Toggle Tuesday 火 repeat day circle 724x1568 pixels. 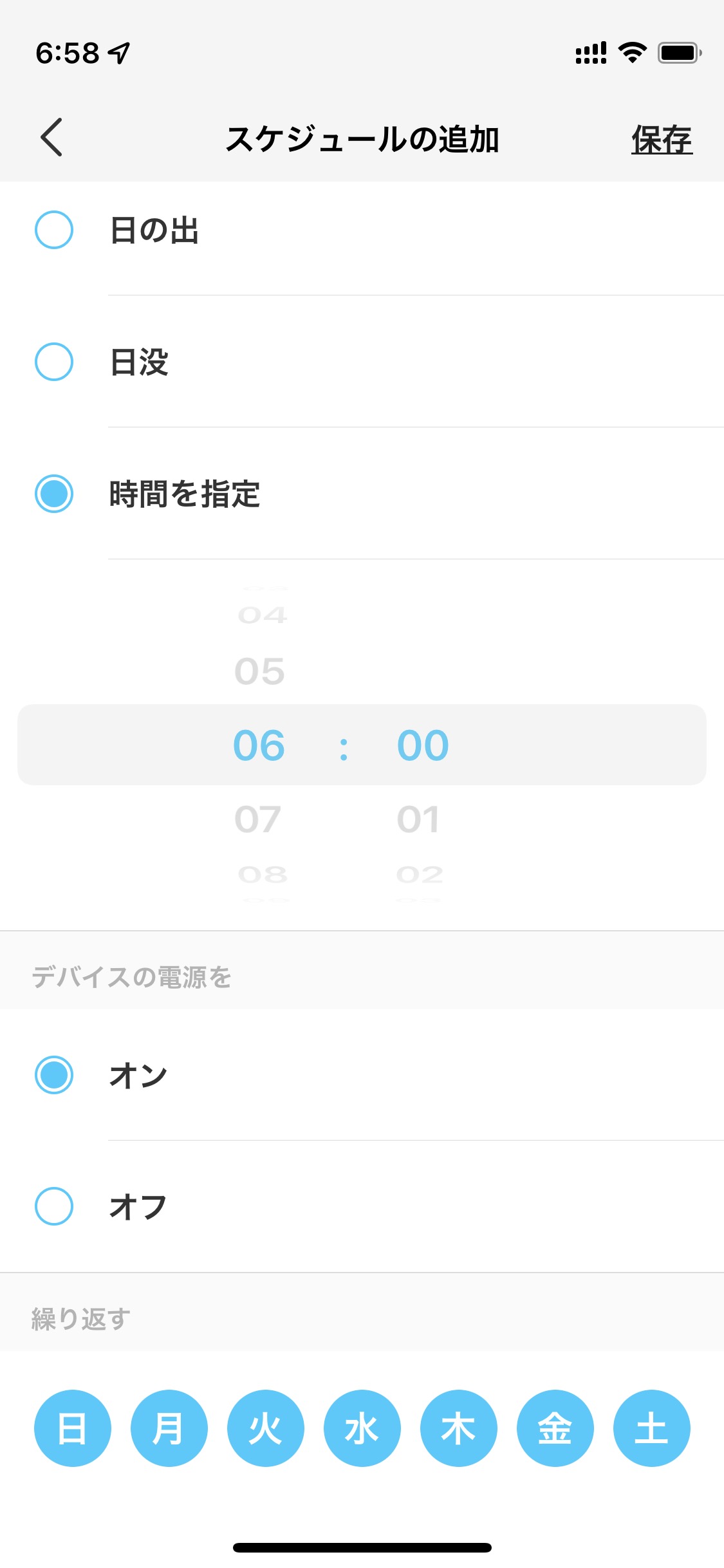266,1428
